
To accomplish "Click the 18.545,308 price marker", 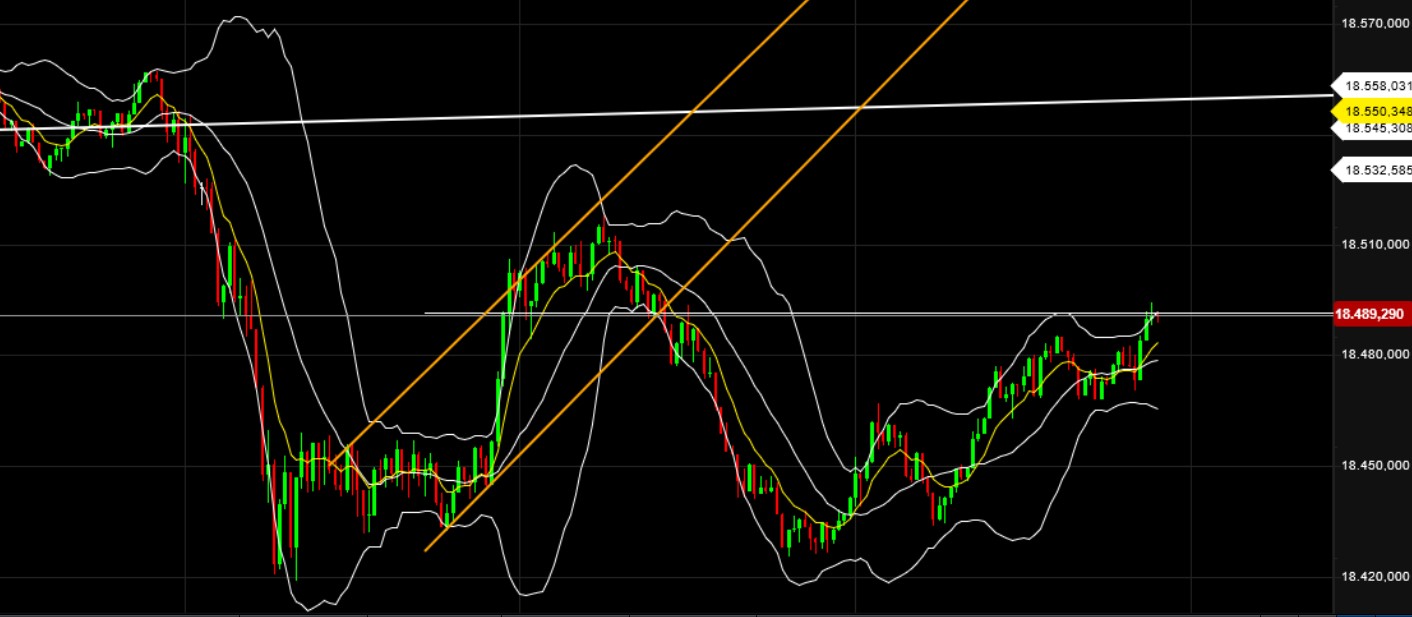I will [x=1372, y=128].
